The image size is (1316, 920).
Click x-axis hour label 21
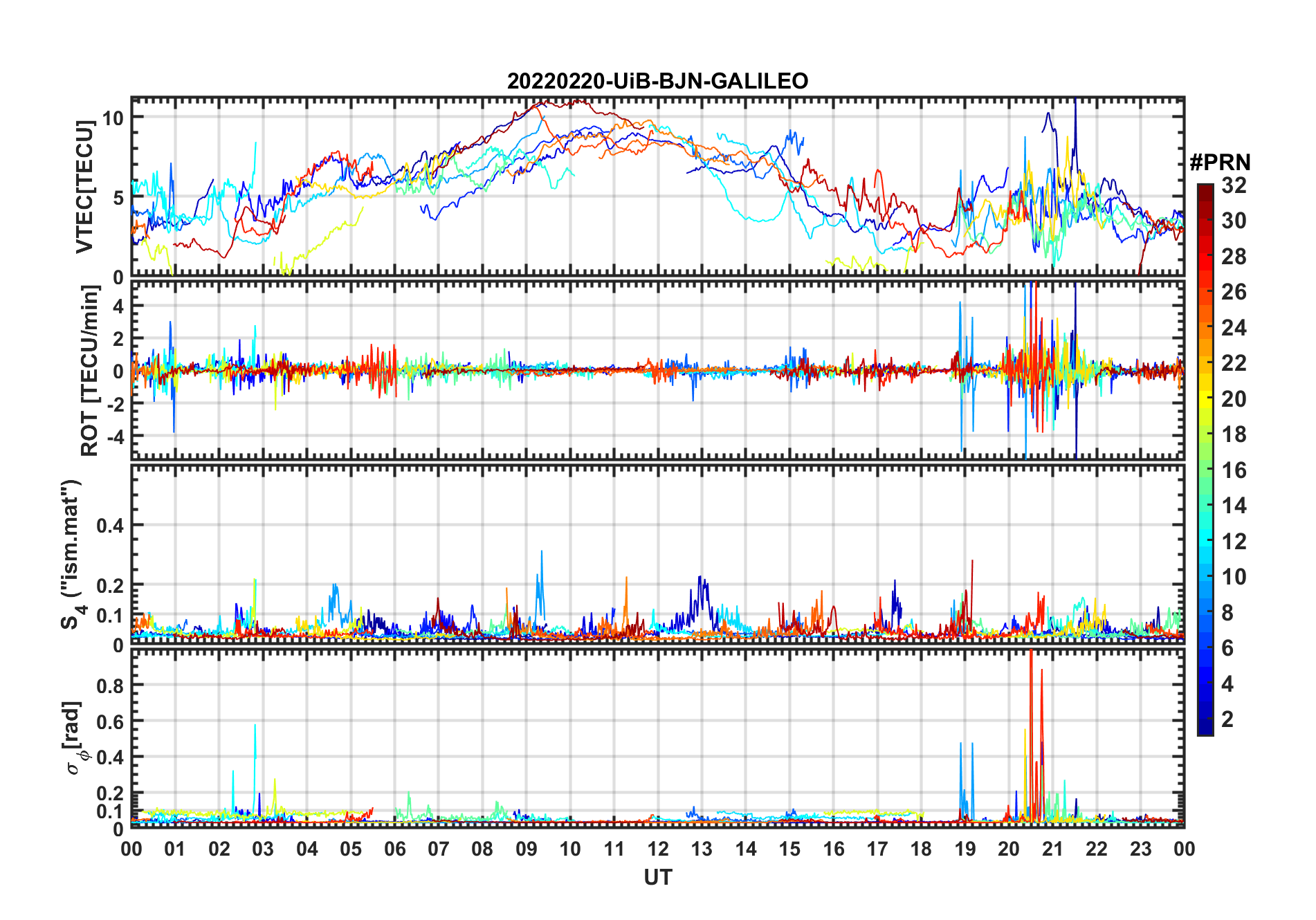(1053, 849)
